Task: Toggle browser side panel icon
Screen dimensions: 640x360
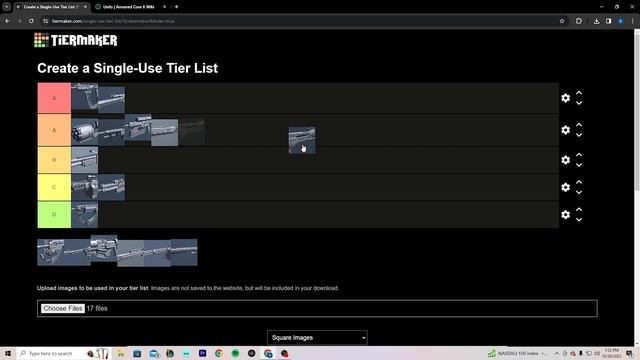Action: 609,21
